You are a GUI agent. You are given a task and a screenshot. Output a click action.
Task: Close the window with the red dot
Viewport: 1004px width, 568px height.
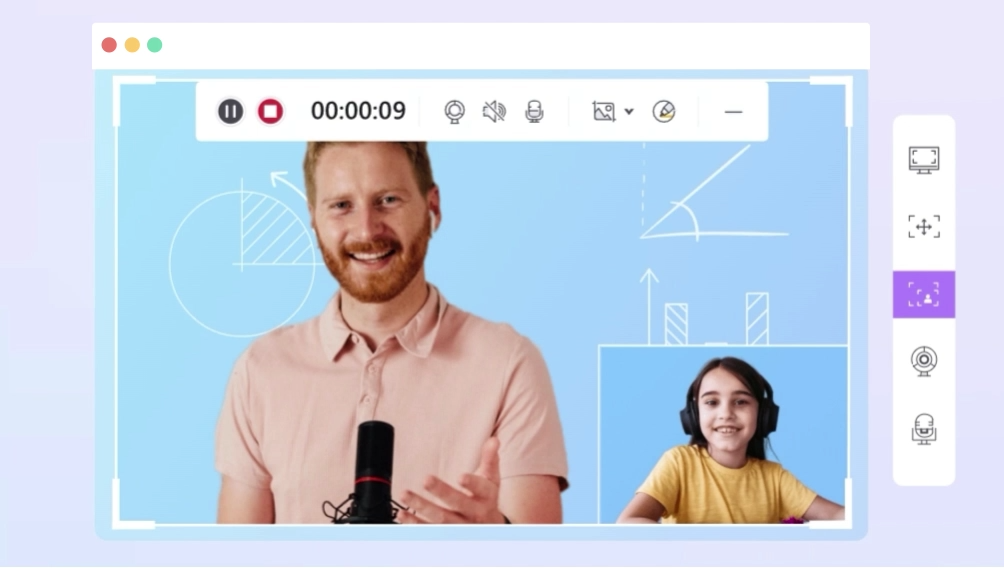coord(109,45)
